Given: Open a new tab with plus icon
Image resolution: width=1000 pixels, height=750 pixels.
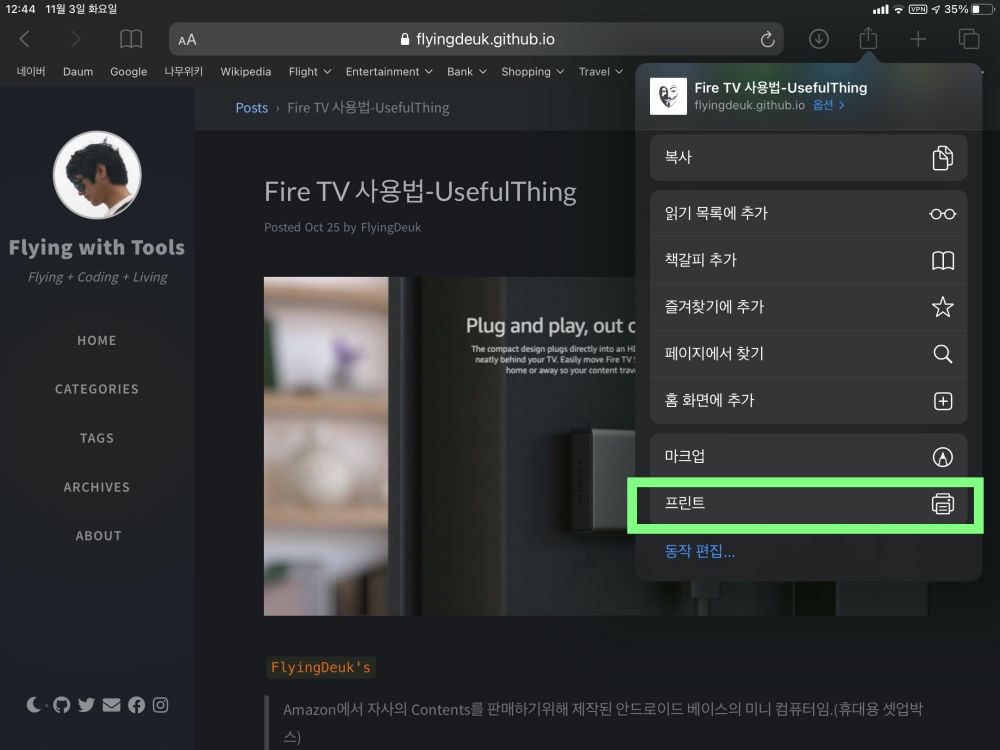Looking at the screenshot, I should point(918,39).
